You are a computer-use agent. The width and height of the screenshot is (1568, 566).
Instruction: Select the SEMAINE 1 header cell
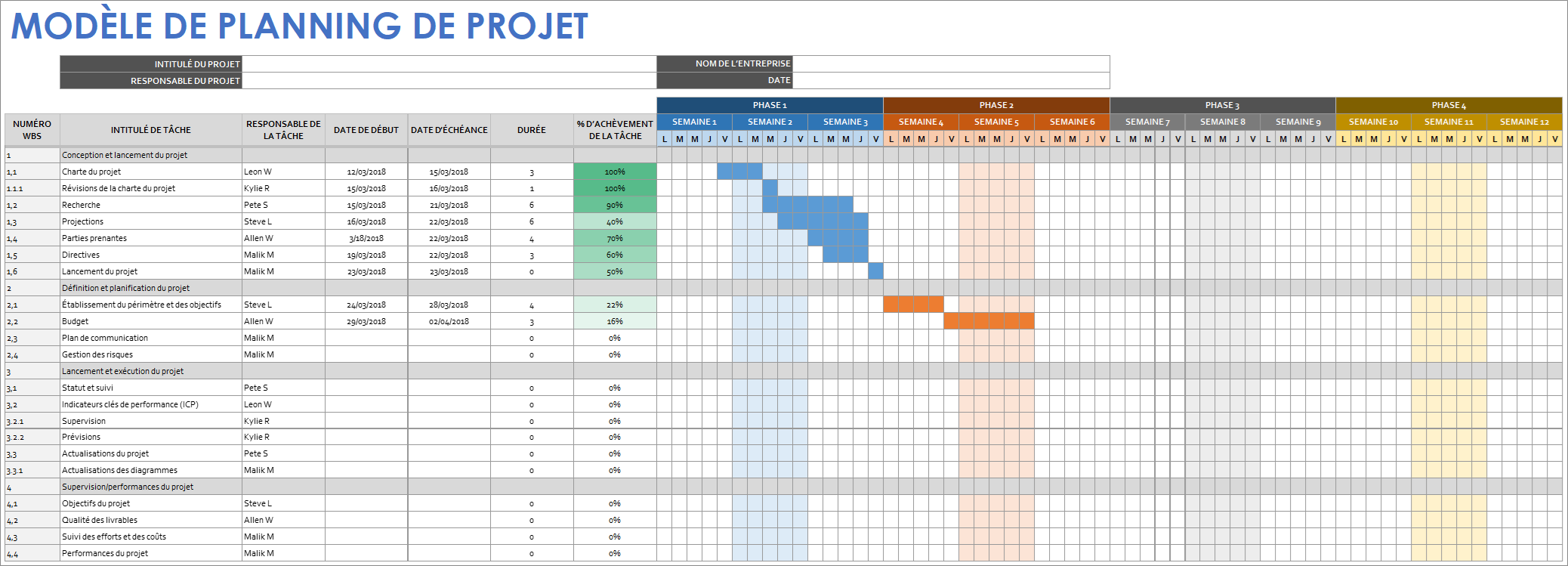(x=694, y=122)
